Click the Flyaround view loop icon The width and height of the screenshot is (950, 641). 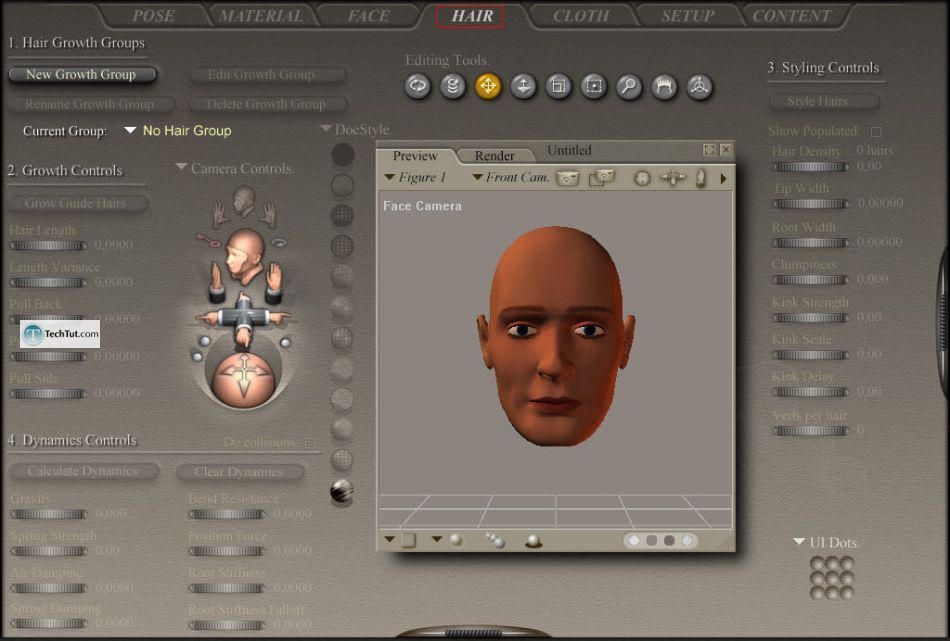(x=279, y=242)
